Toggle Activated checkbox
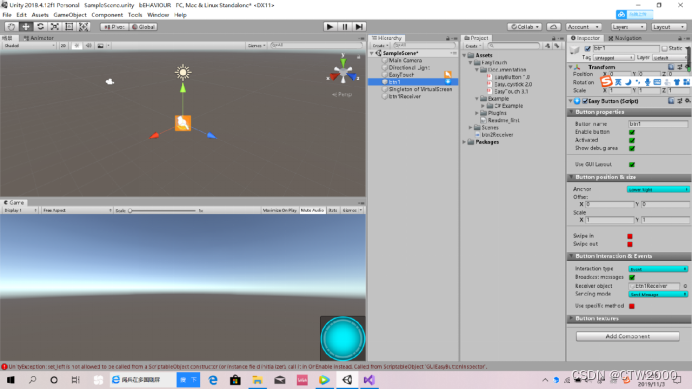693x390 pixels. point(632,140)
